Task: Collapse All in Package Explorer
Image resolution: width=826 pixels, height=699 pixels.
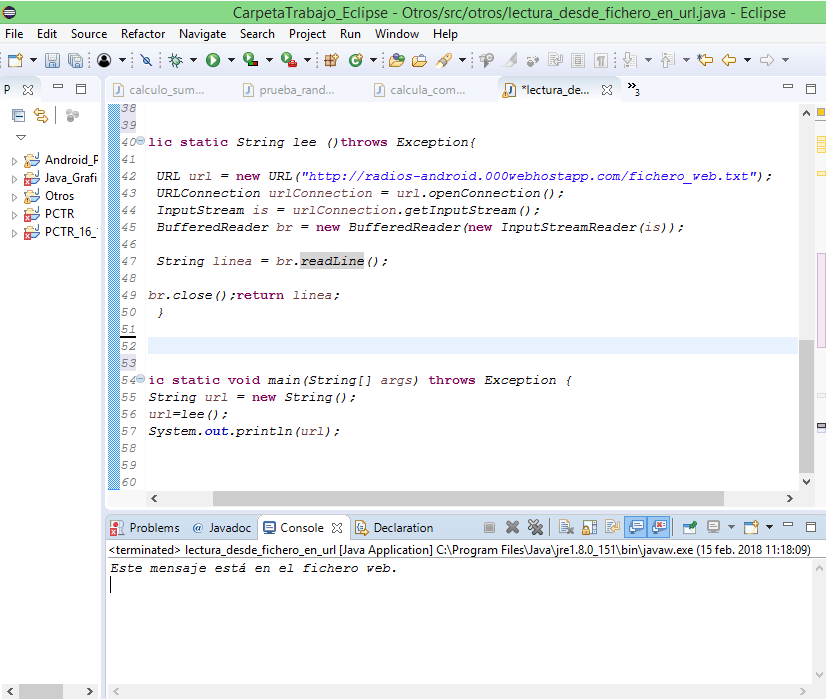Action: [x=18, y=115]
